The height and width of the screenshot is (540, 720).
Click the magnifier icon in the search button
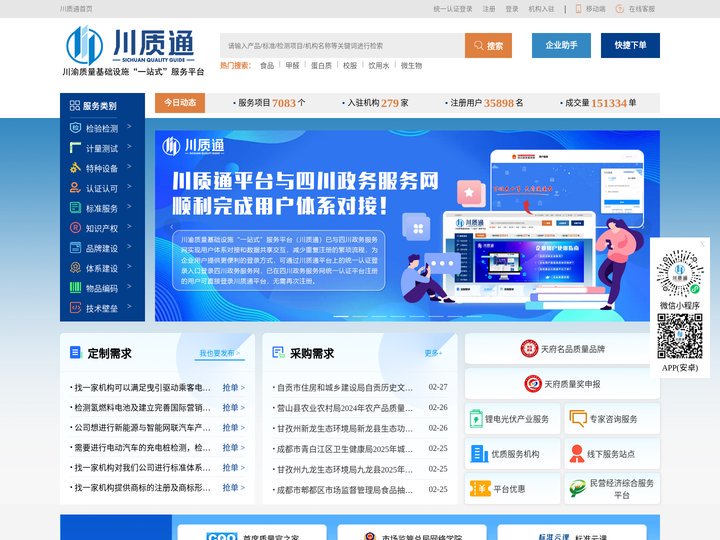(x=478, y=45)
